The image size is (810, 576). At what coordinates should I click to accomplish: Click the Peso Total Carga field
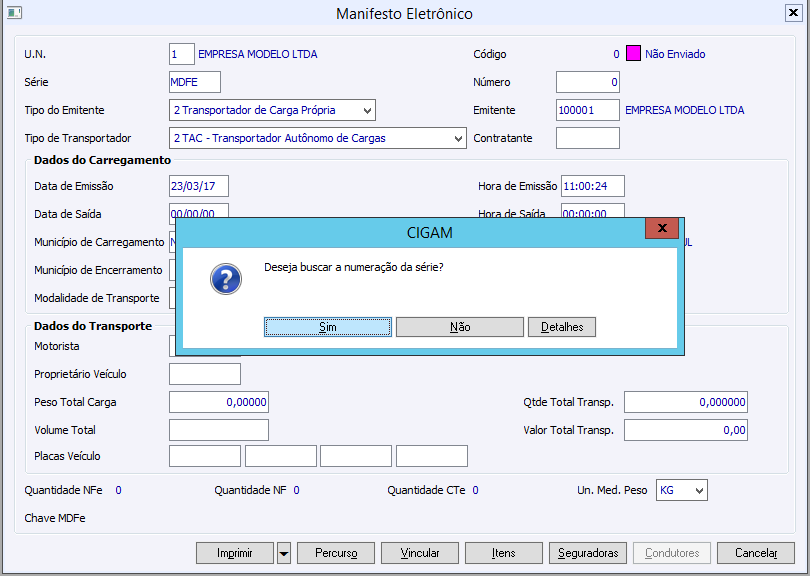pyautogui.click(x=219, y=402)
